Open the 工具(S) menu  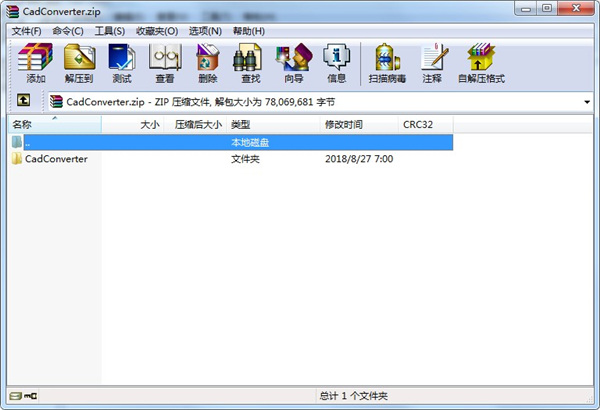pos(110,31)
